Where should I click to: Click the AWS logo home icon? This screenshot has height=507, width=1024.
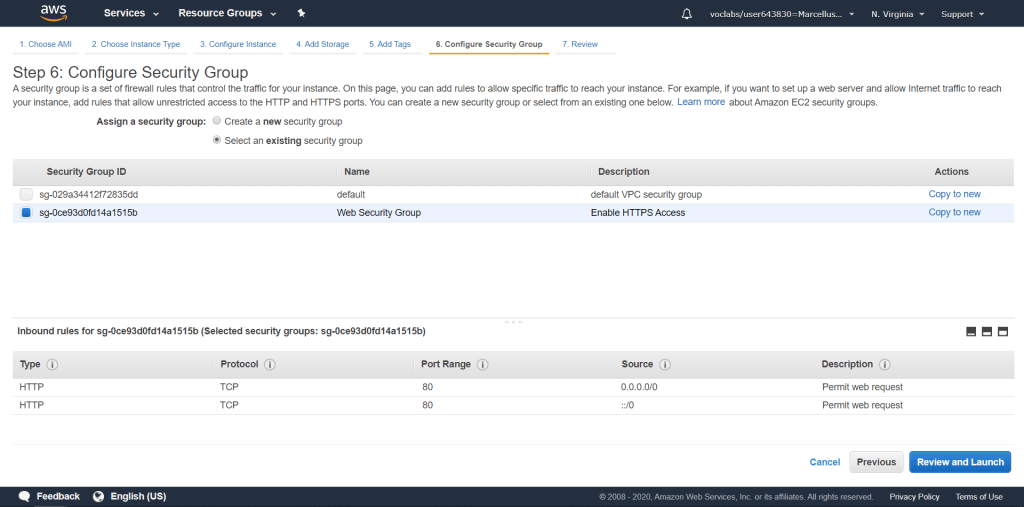point(53,13)
